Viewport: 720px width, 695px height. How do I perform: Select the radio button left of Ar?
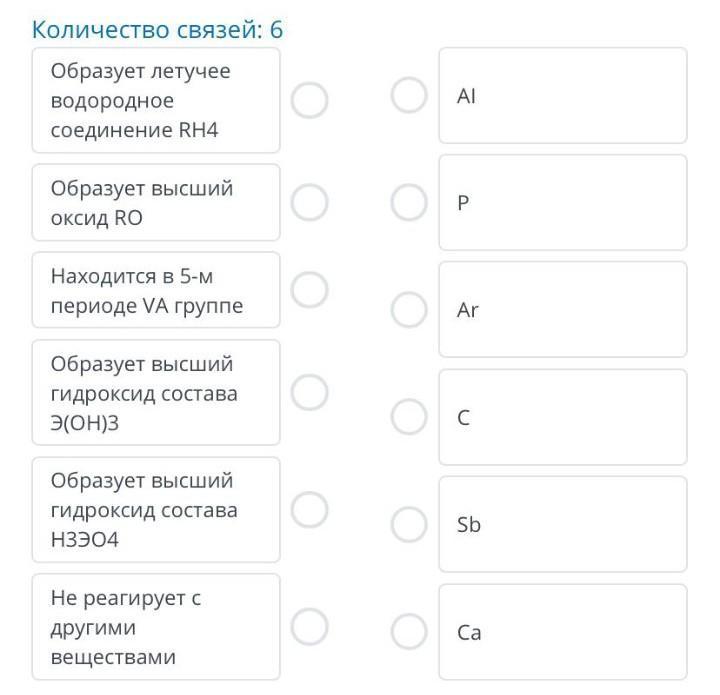click(x=409, y=310)
